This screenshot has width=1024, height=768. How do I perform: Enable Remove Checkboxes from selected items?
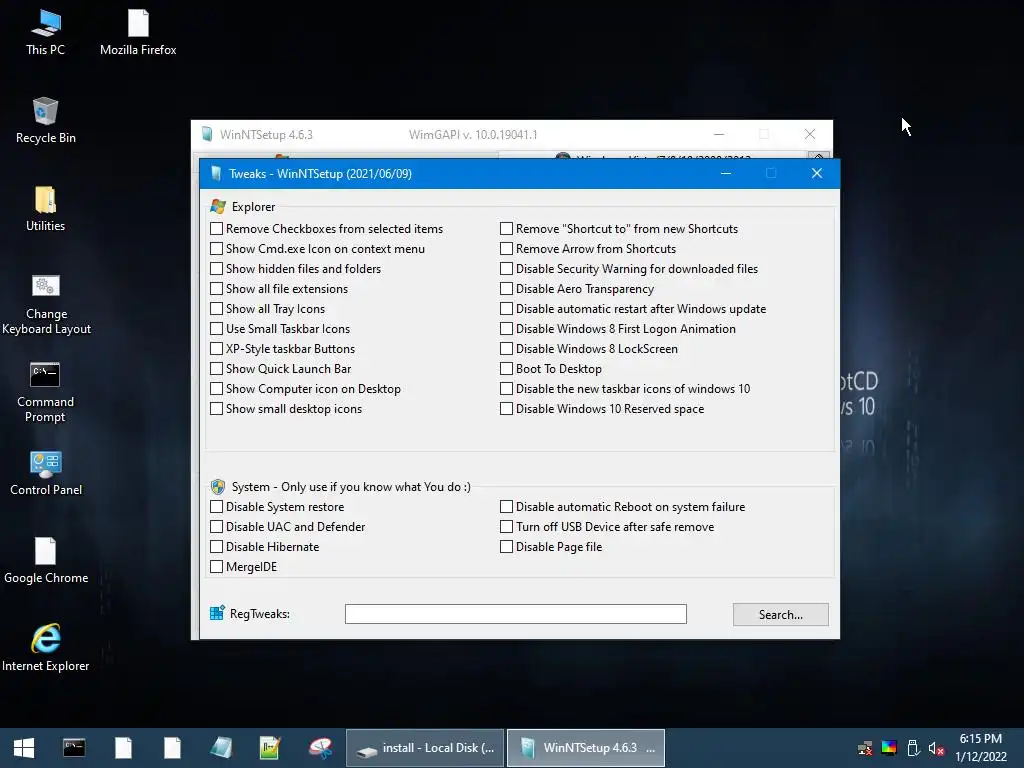tap(216, 229)
